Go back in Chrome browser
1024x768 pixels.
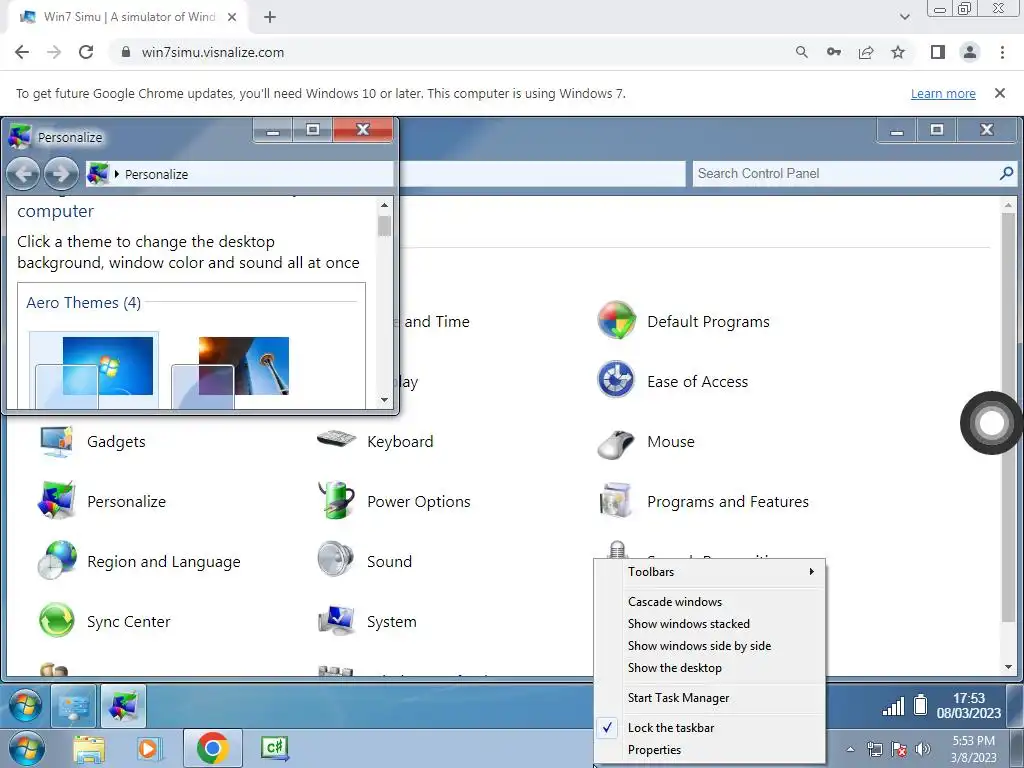tap(22, 52)
